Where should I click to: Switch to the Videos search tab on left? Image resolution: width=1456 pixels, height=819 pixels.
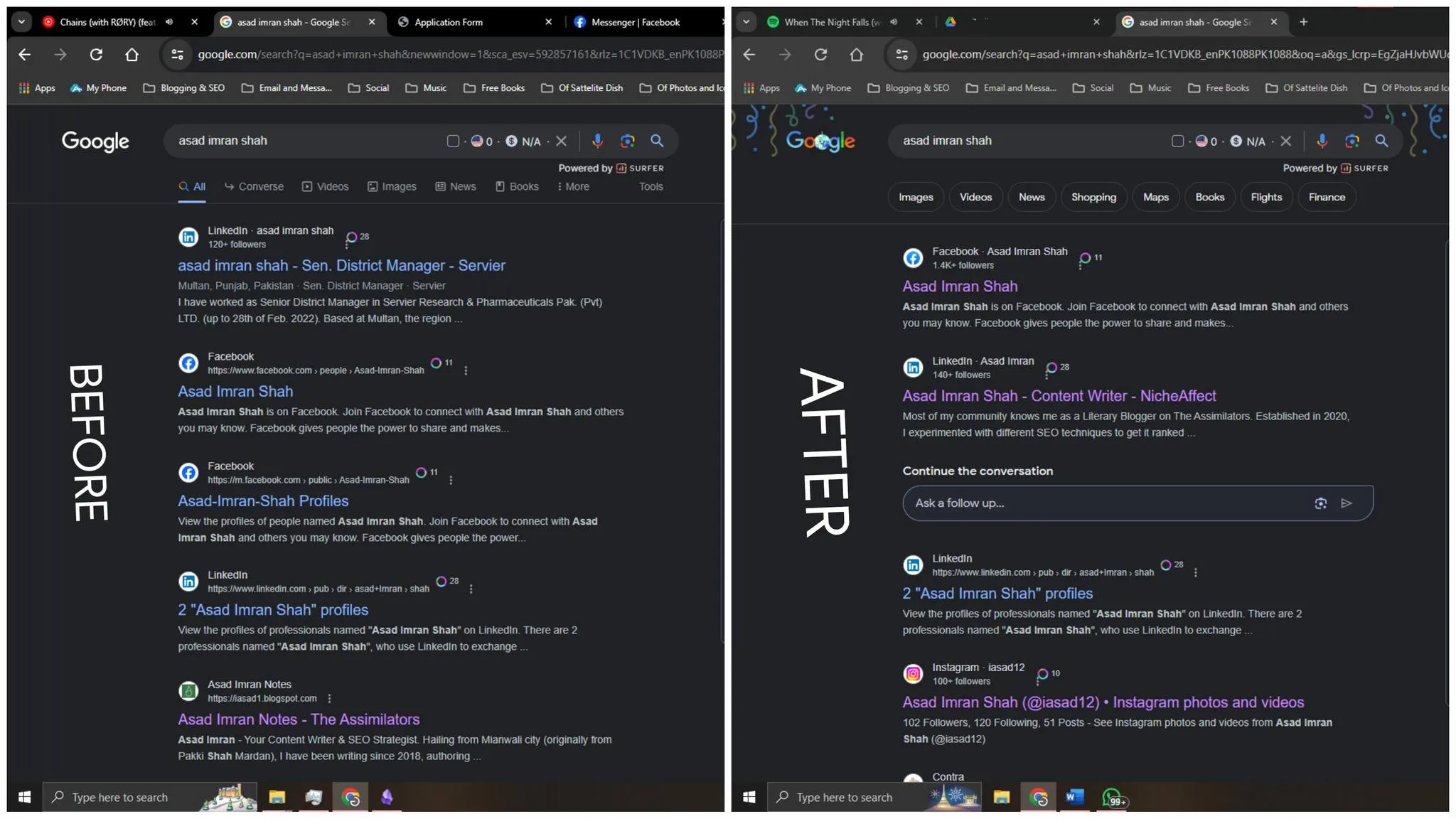click(326, 186)
